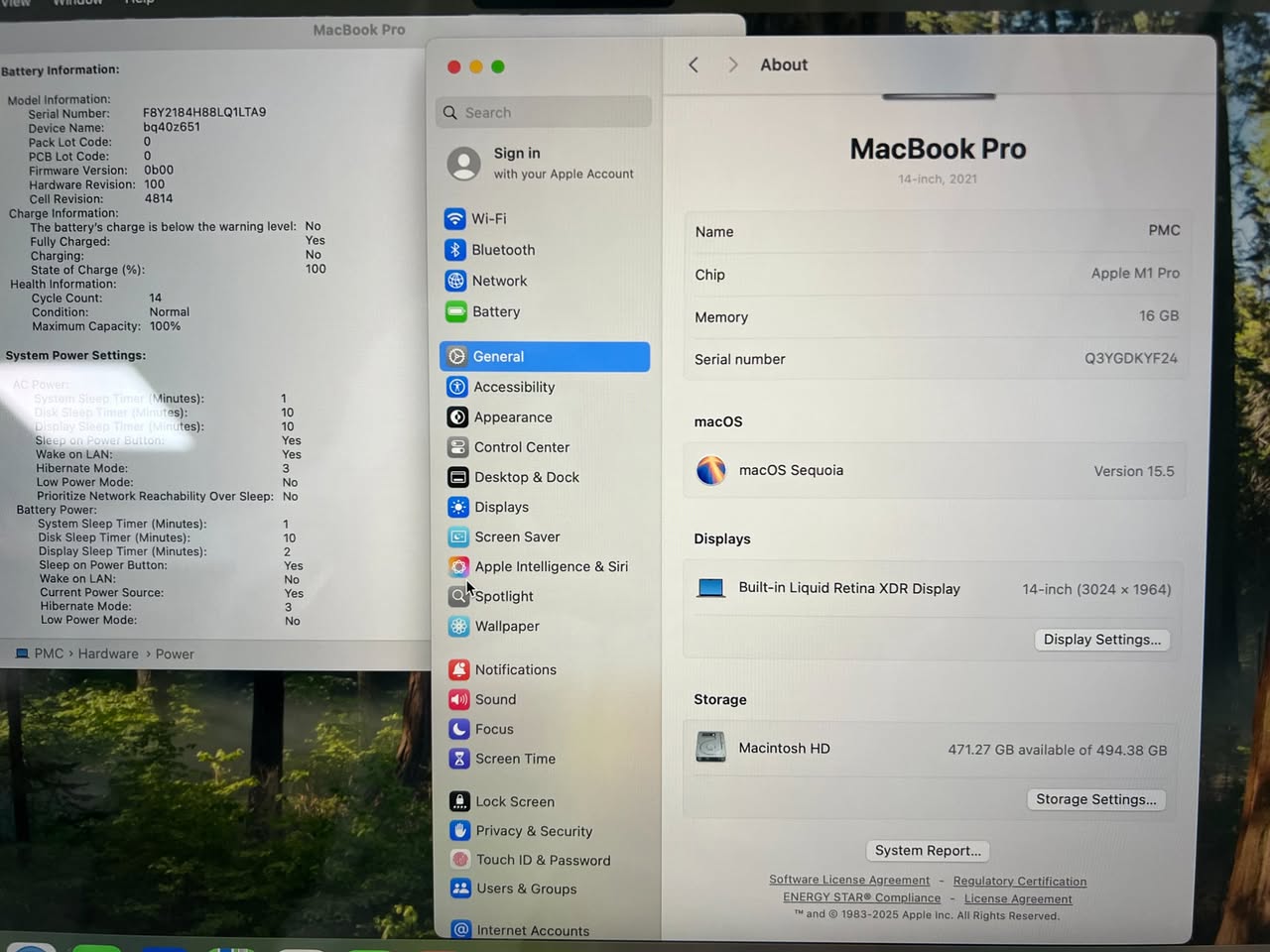Image resolution: width=1270 pixels, height=952 pixels.
Task: Click the Serial number value Q3YGDKYF24
Action: (x=1131, y=358)
